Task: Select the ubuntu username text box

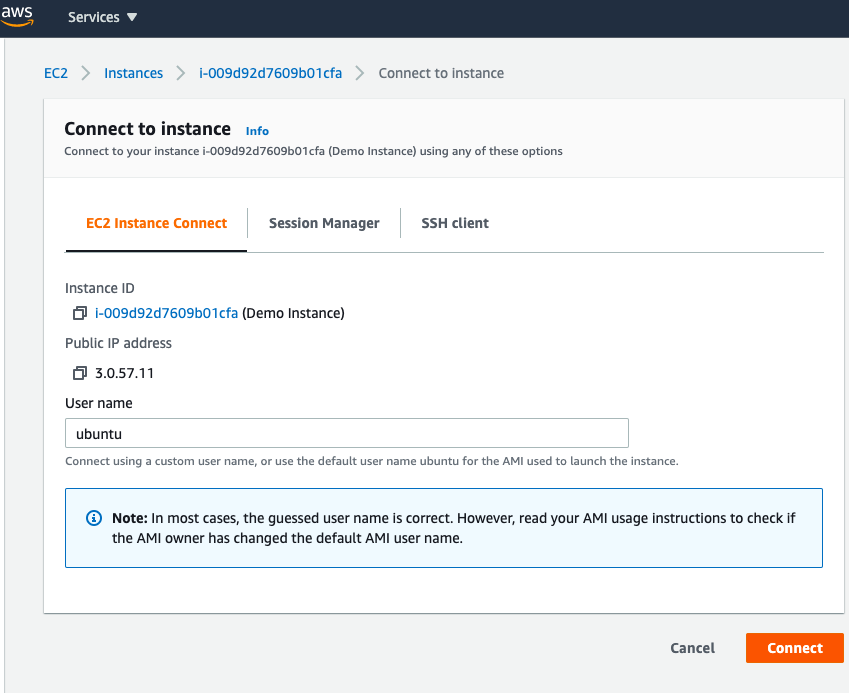Action: 346,432
